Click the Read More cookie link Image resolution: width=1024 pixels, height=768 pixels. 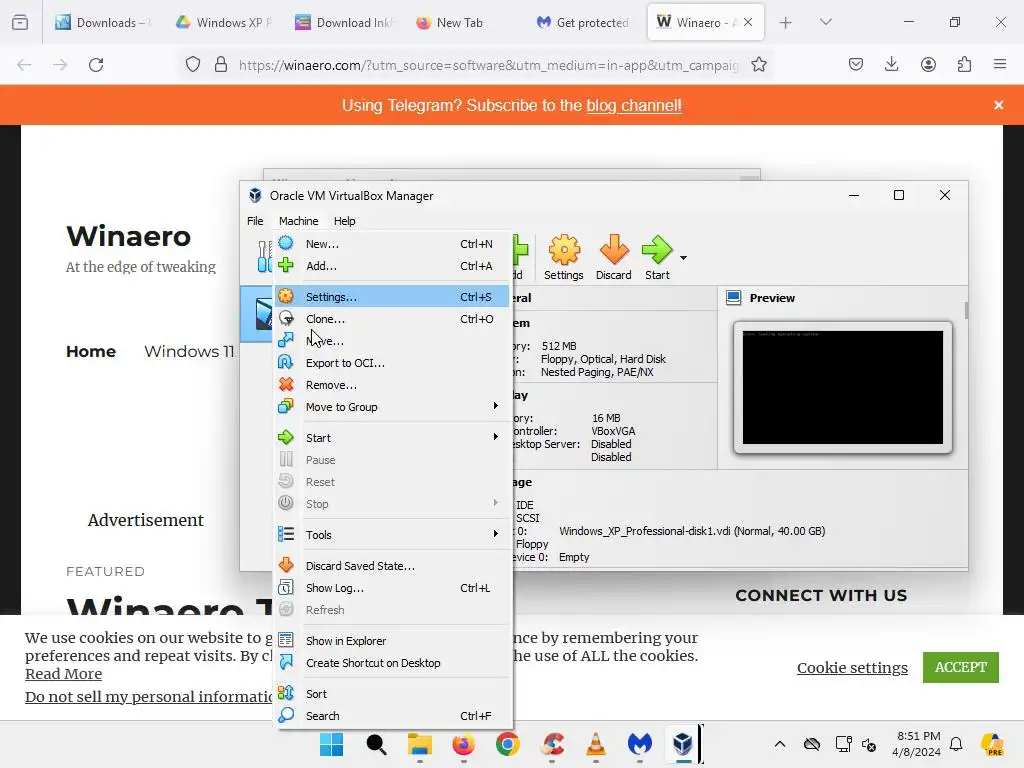point(63,674)
